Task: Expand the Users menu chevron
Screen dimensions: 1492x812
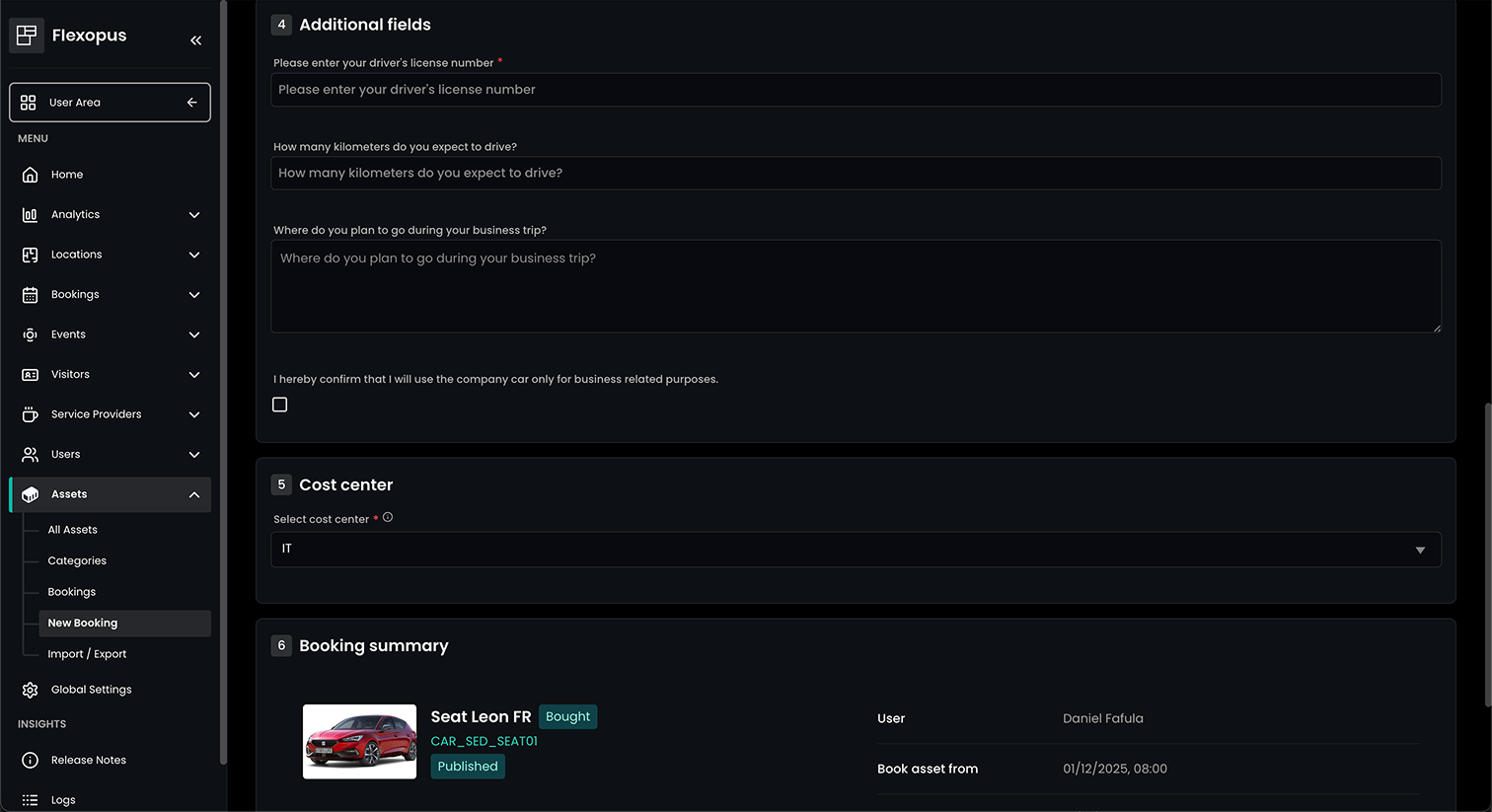Action: (x=194, y=455)
